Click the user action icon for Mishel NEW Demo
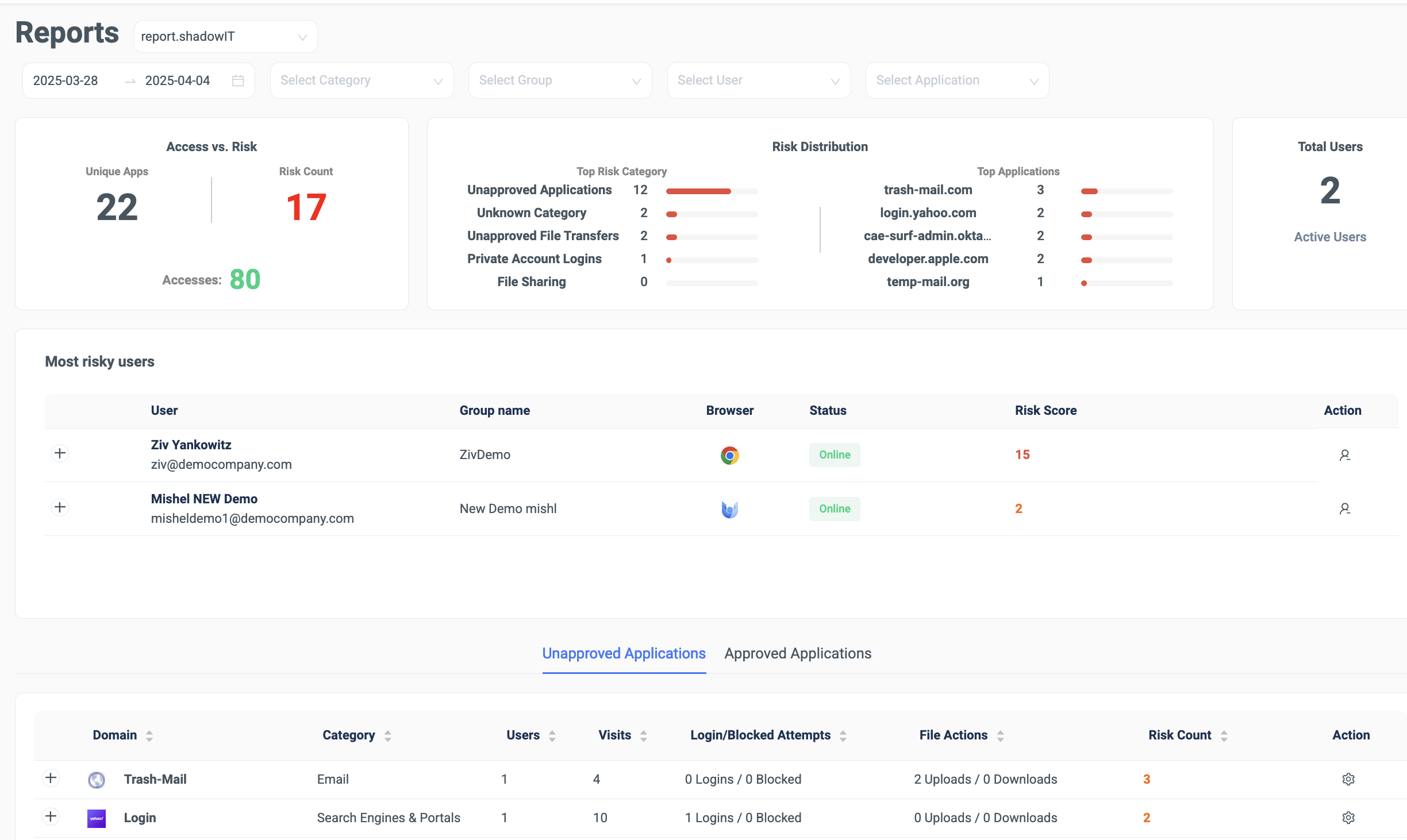Viewport: 1407px width, 840px height. click(1344, 508)
